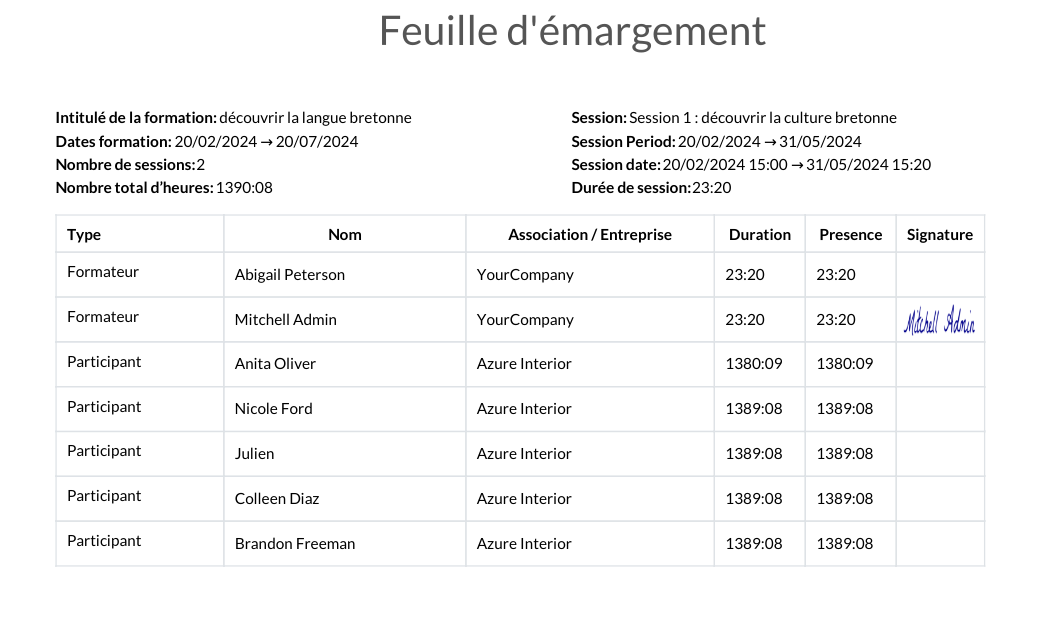Click the Association / Entreprise column header
1062x640 pixels.
pyautogui.click(x=590, y=234)
